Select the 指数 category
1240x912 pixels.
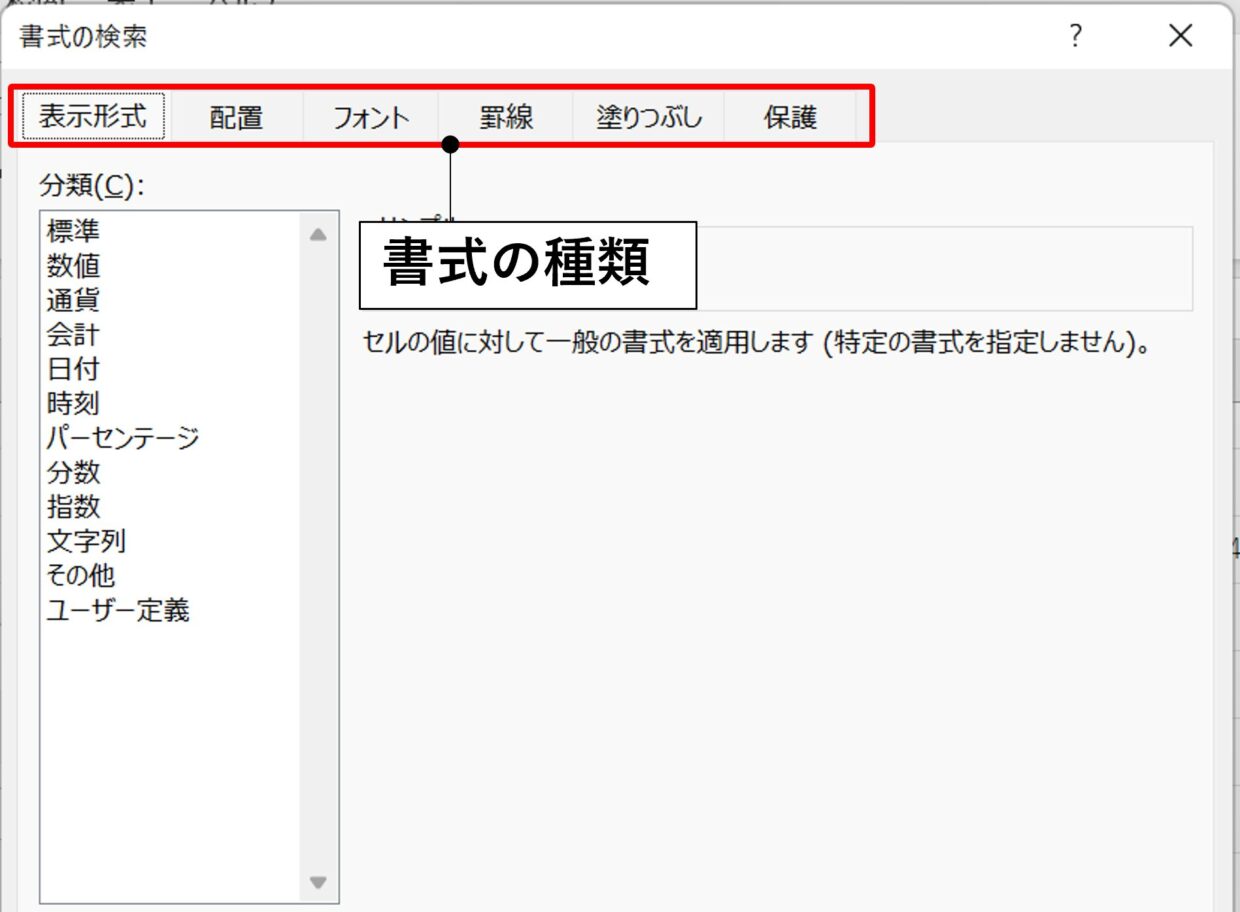tap(73, 506)
